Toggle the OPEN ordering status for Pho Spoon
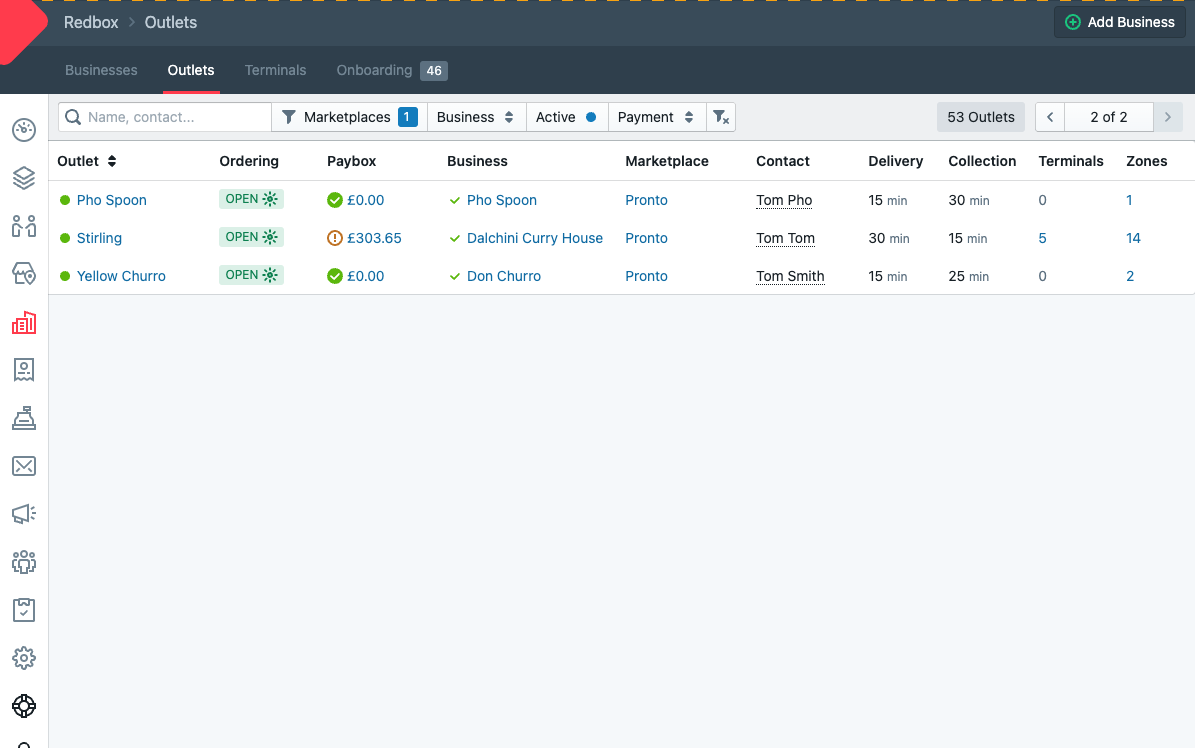This screenshot has width=1195, height=748. tap(251, 199)
